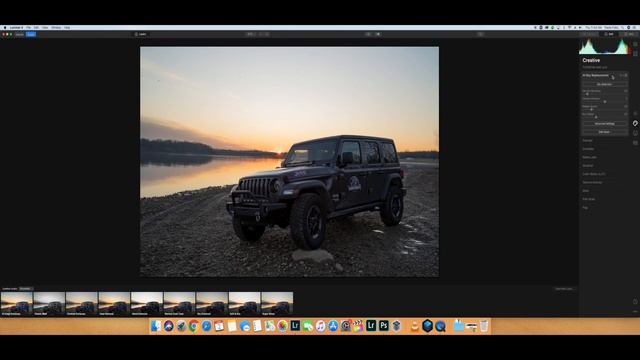The height and width of the screenshot is (360, 640).
Task: Expand the Mystical tool
Action: click(588, 166)
